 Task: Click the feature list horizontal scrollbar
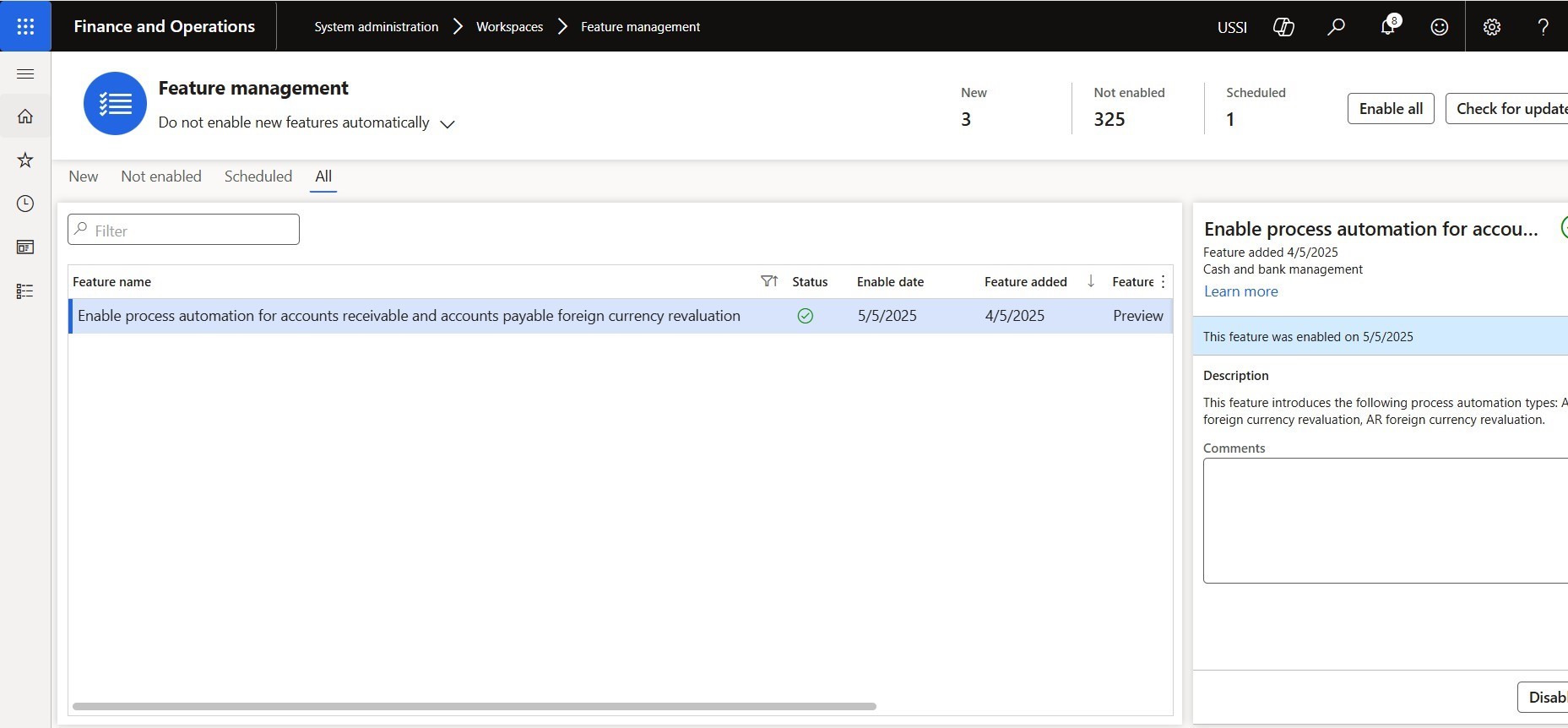coord(475,706)
